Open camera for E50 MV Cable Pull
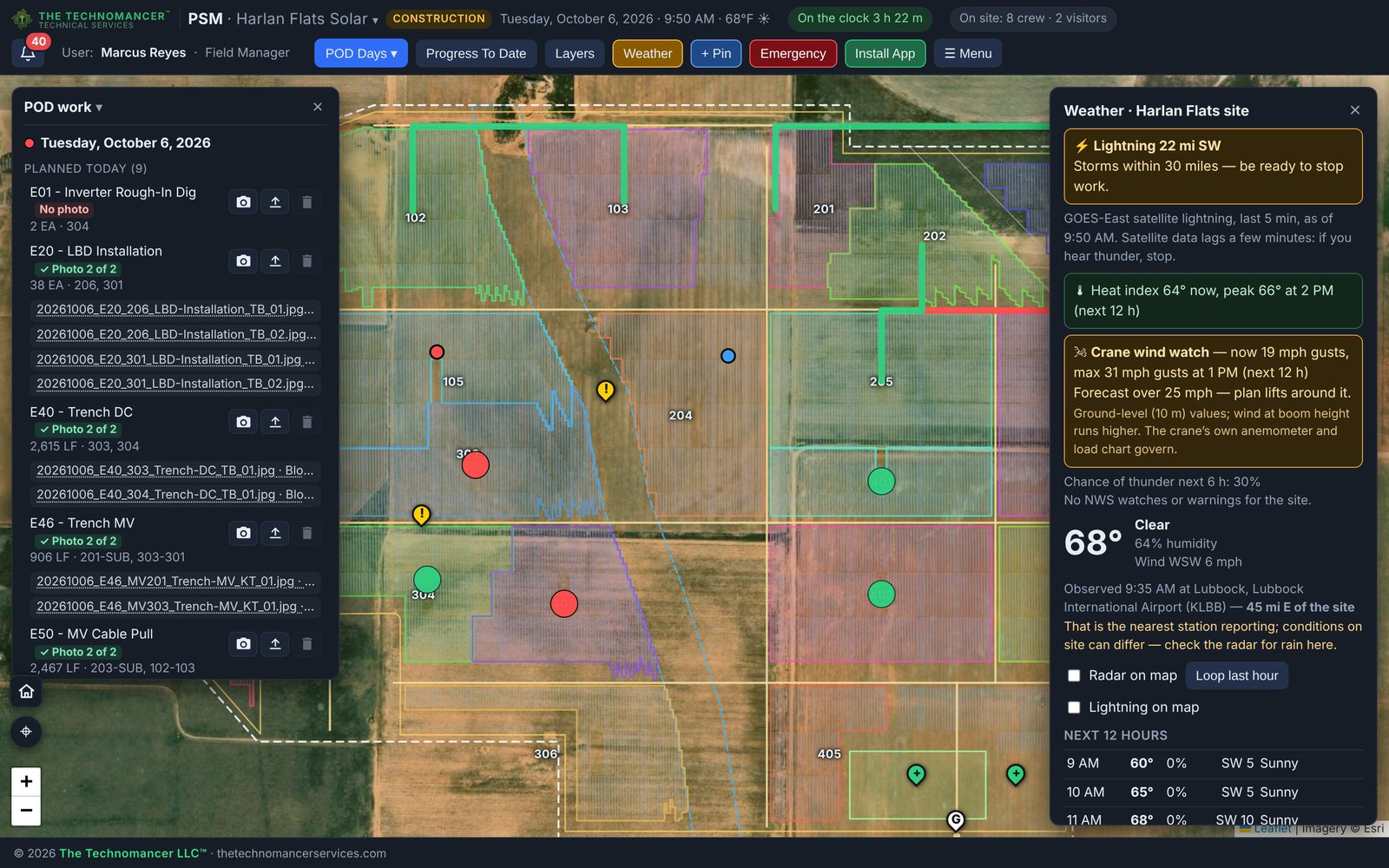 coord(243,644)
